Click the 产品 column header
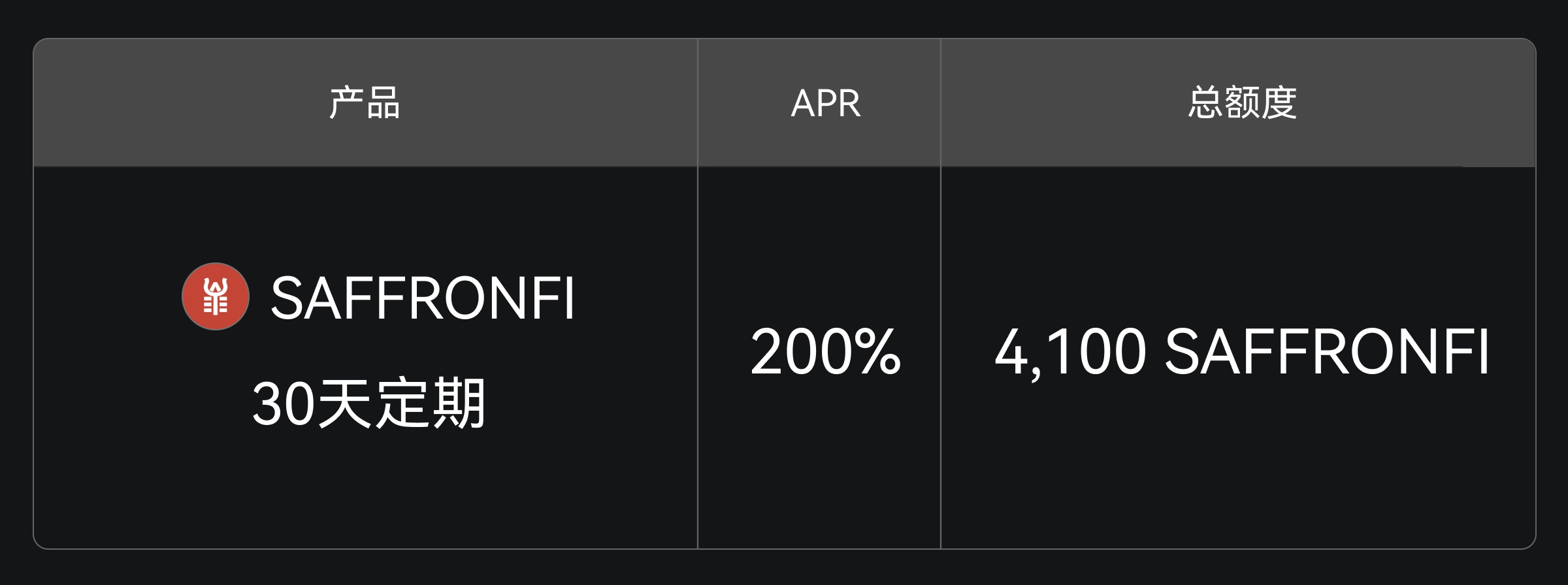The width and height of the screenshot is (1568, 585). click(x=365, y=103)
